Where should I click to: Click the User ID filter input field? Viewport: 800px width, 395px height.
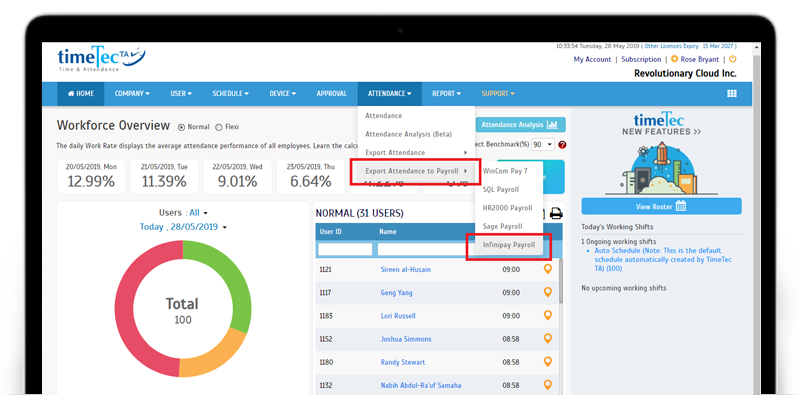(x=345, y=250)
